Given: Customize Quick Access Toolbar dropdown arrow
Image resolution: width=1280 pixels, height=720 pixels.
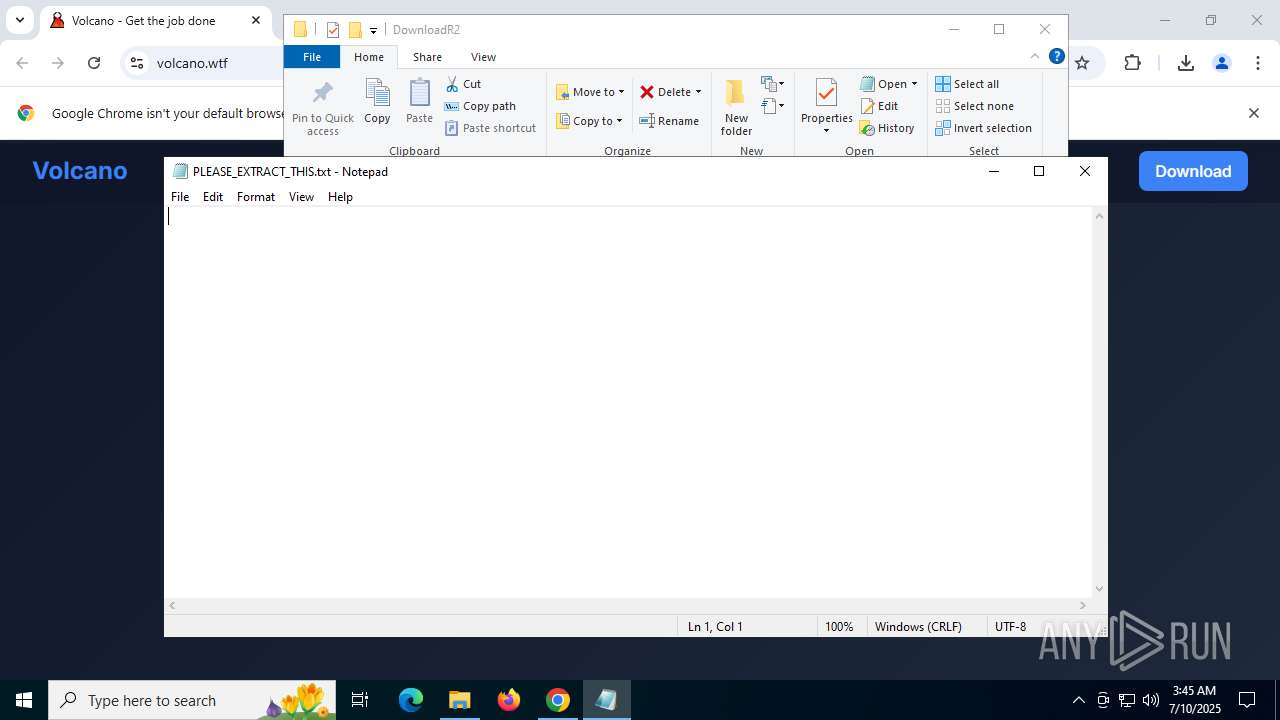Looking at the screenshot, I should pyautogui.click(x=373, y=31).
